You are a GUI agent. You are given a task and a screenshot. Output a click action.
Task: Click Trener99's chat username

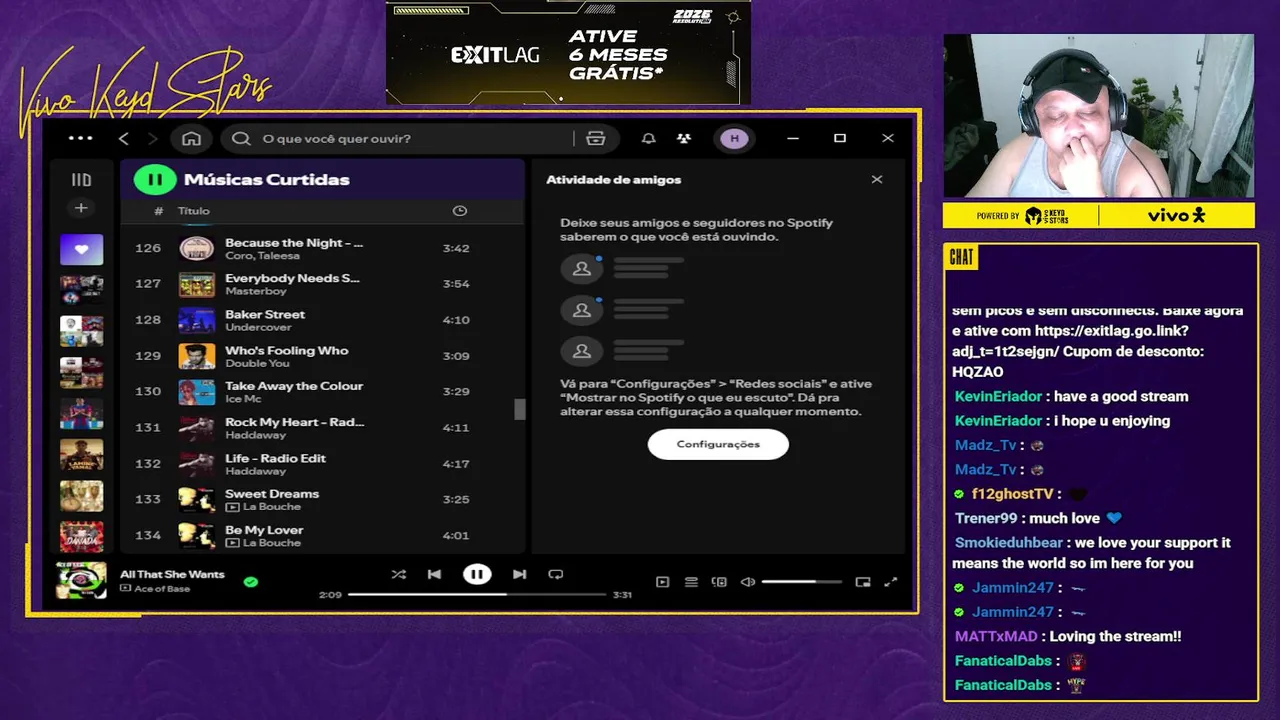tap(986, 518)
